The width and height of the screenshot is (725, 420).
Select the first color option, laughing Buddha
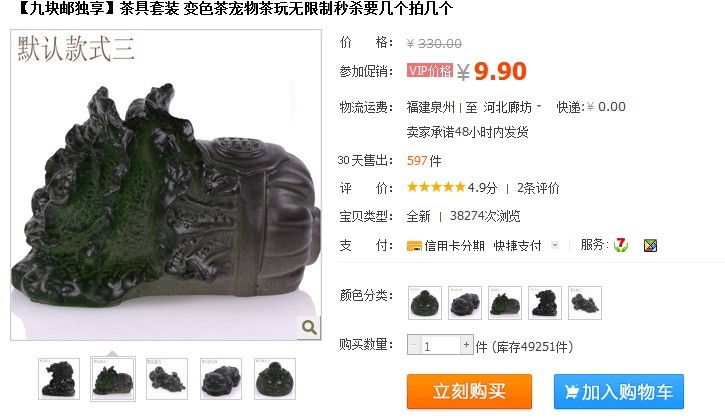click(424, 303)
